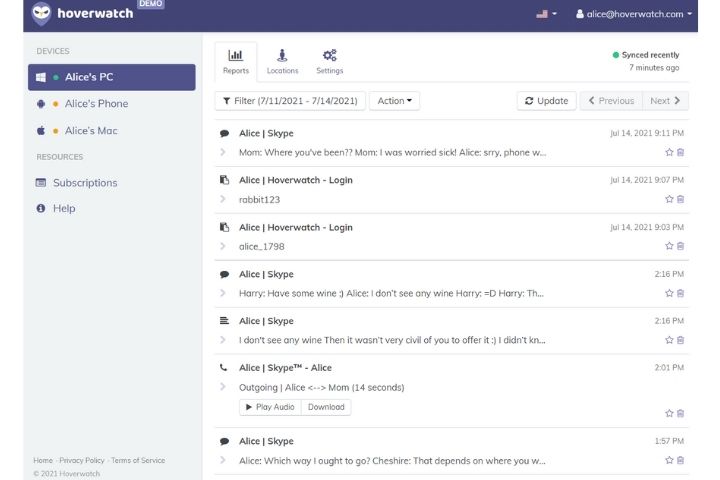The image size is (720, 480).
Task: Download the Mom call recording
Action: [x=326, y=407]
